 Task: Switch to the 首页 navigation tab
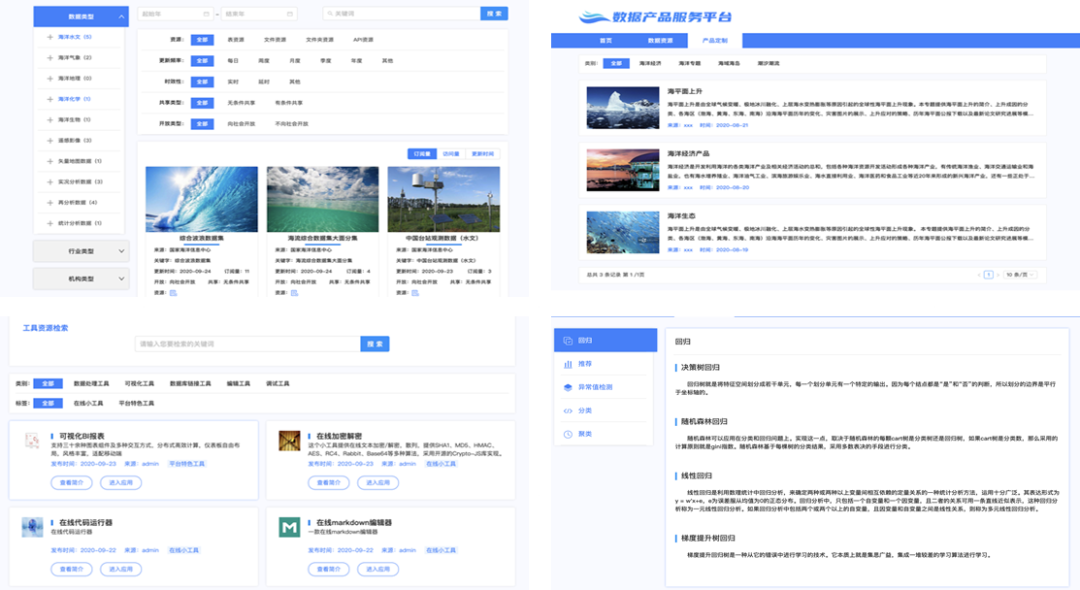[x=605, y=41]
